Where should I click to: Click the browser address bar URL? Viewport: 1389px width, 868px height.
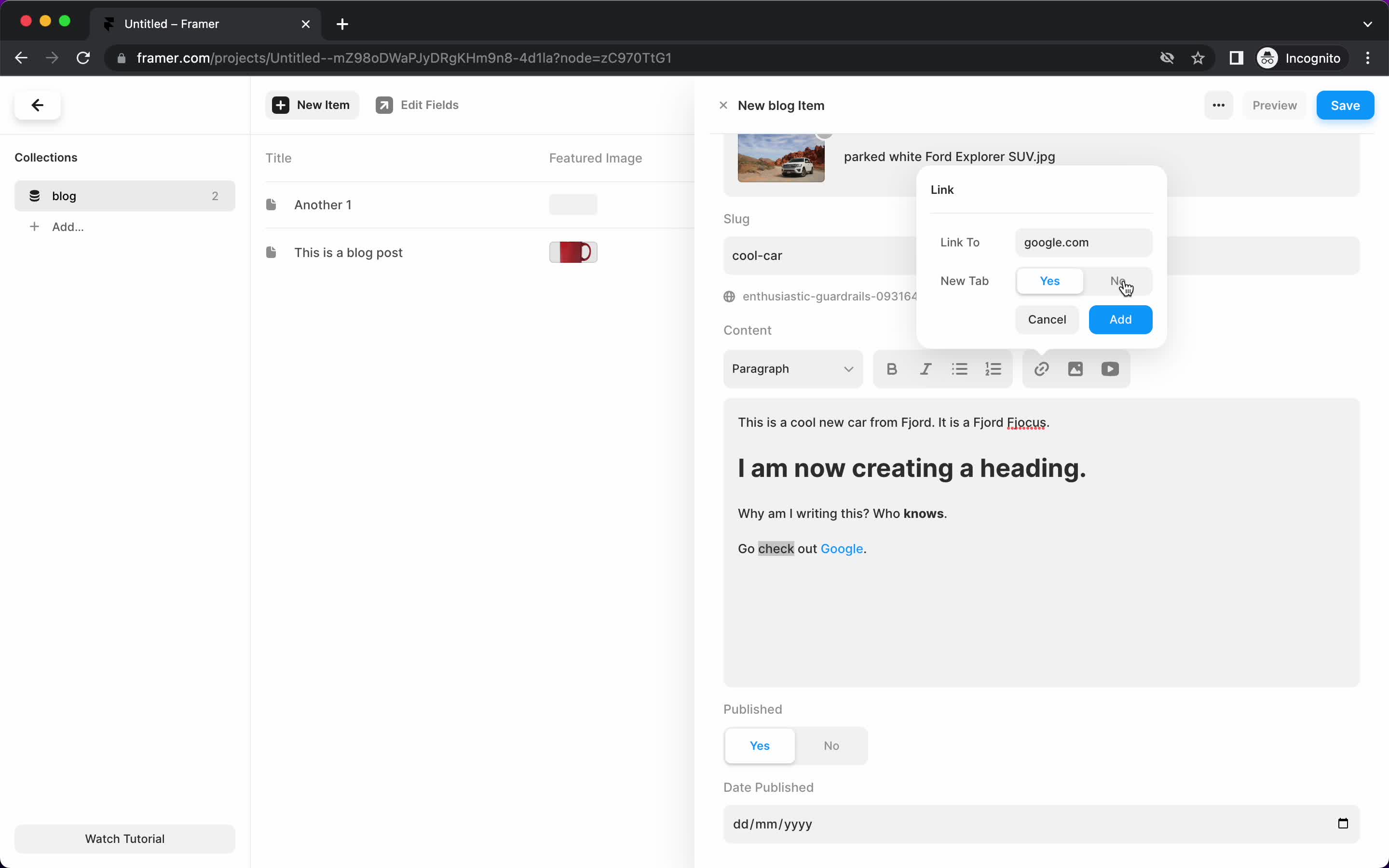tap(404, 58)
